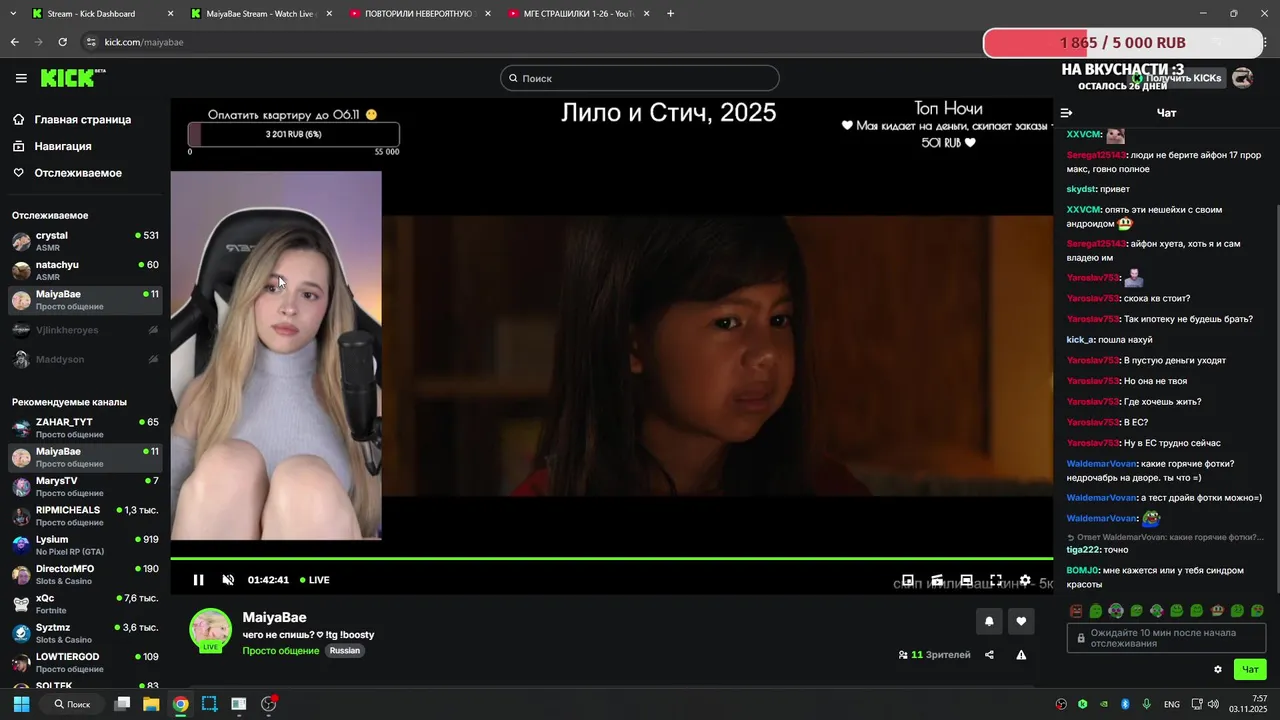1280x720 pixels.
Task: Go back in browser history
Action: pyautogui.click(x=14, y=42)
